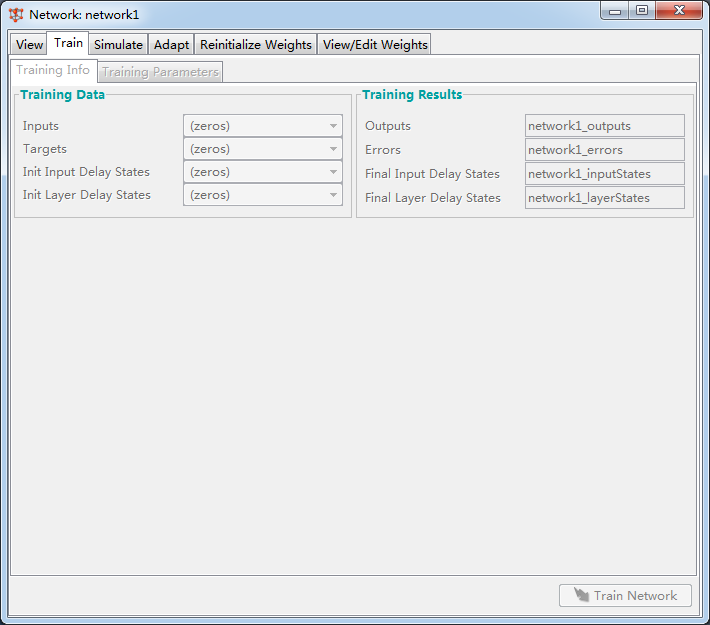Image resolution: width=710 pixels, height=625 pixels.
Task: Click the Outputs field network1_outputs
Action: coord(604,125)
